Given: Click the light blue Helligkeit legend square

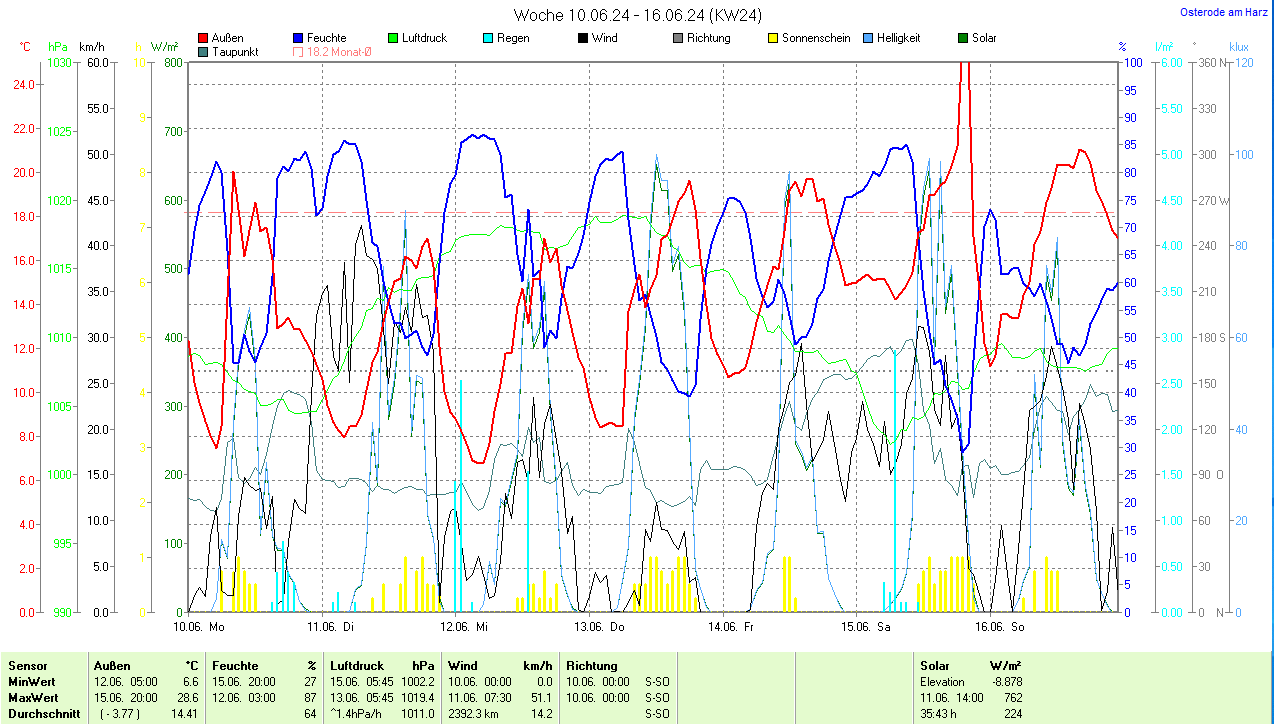Looking at the screenshot, I should point(868,38).
